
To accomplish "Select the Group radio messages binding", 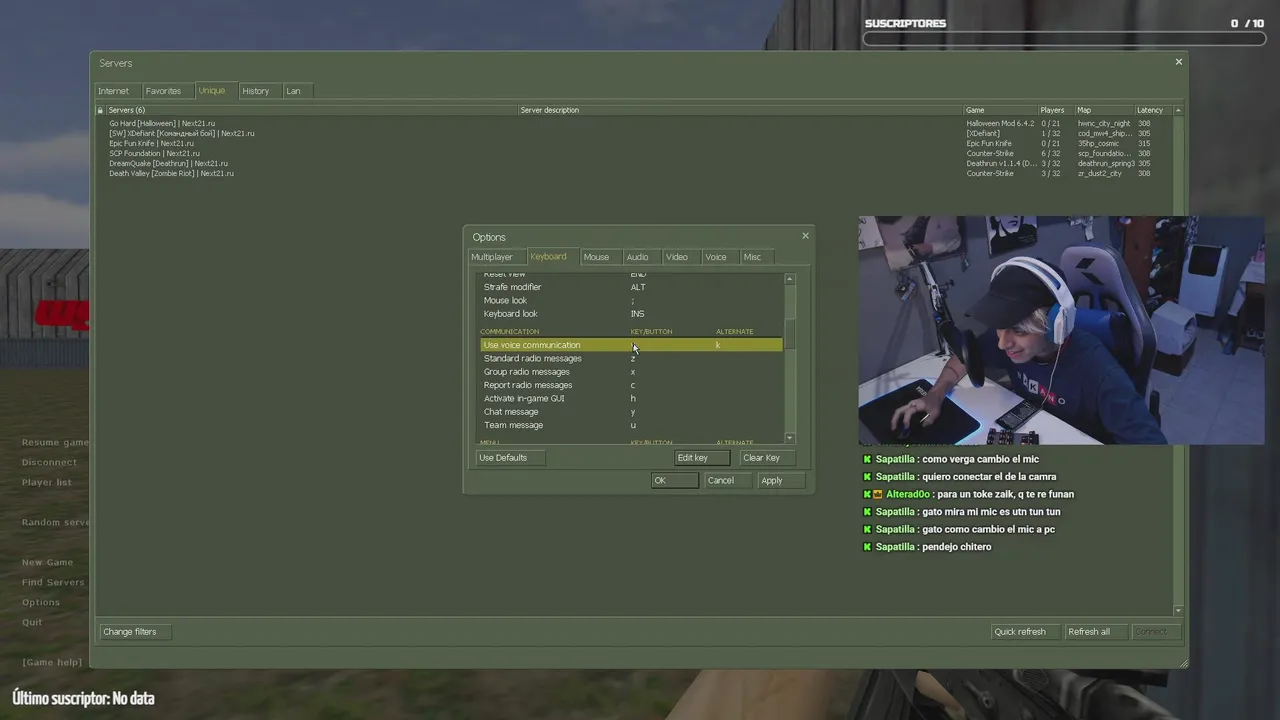I will [x=631, y=372].
